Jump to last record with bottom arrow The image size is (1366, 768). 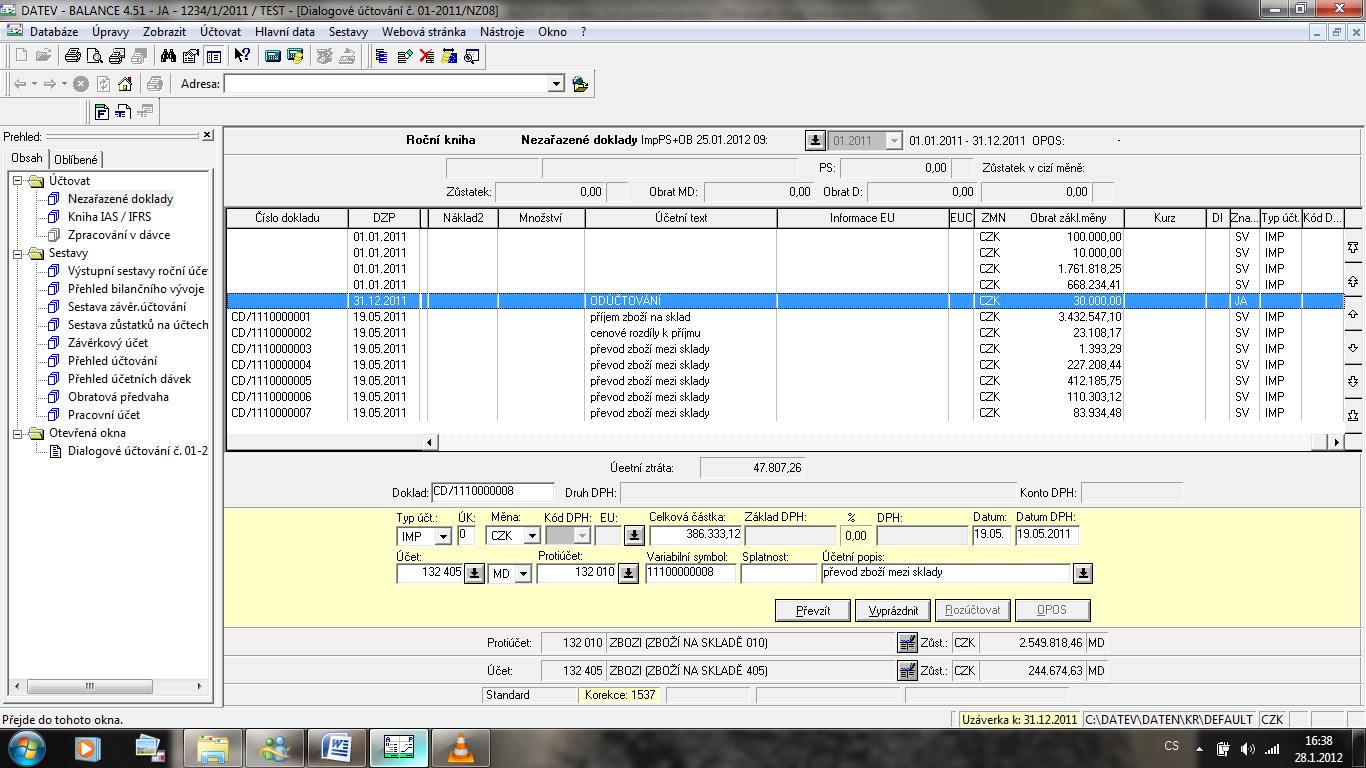coord(1353,414)
